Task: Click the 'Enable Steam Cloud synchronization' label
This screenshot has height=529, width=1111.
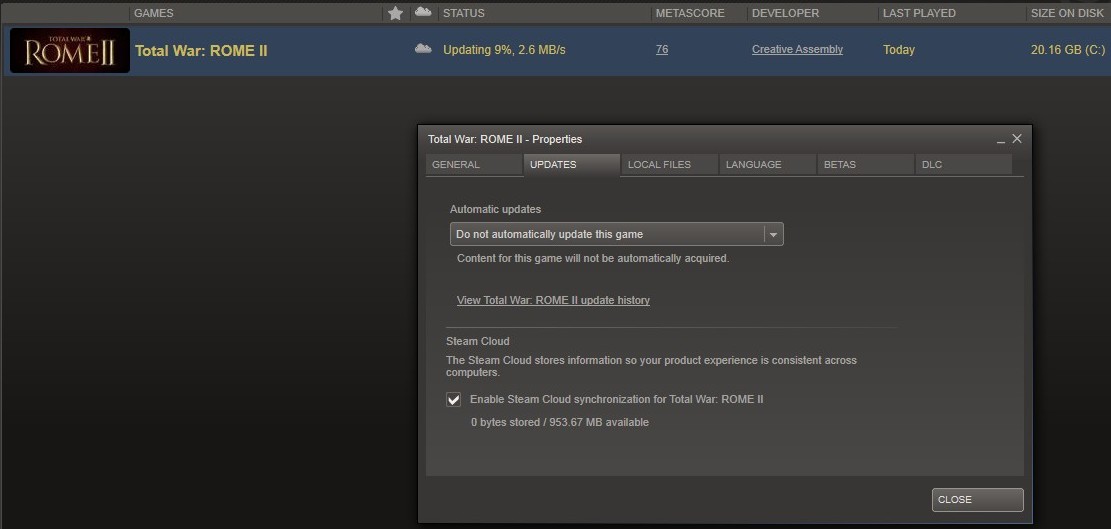Action: [x=616, y=399]
